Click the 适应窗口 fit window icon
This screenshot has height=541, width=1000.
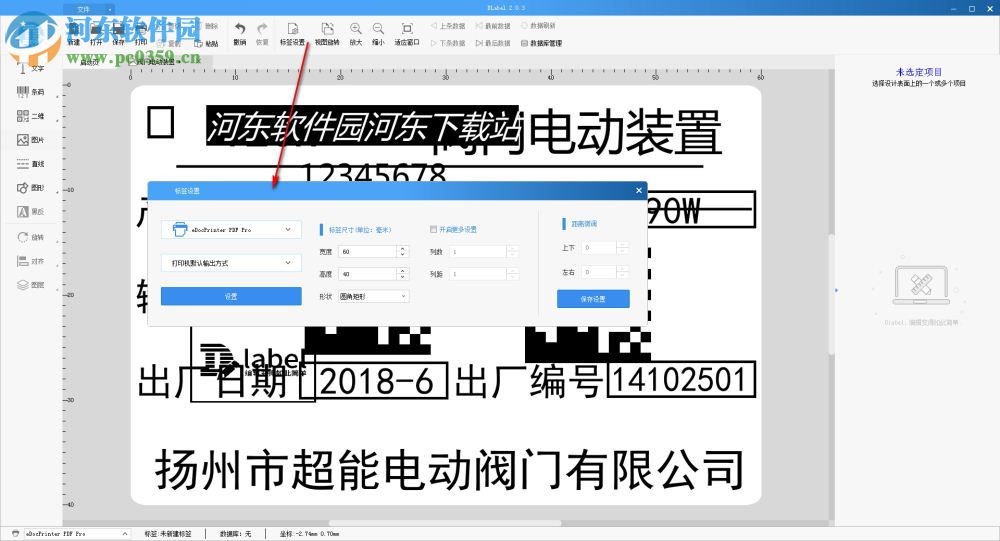[x=407, y=34]
